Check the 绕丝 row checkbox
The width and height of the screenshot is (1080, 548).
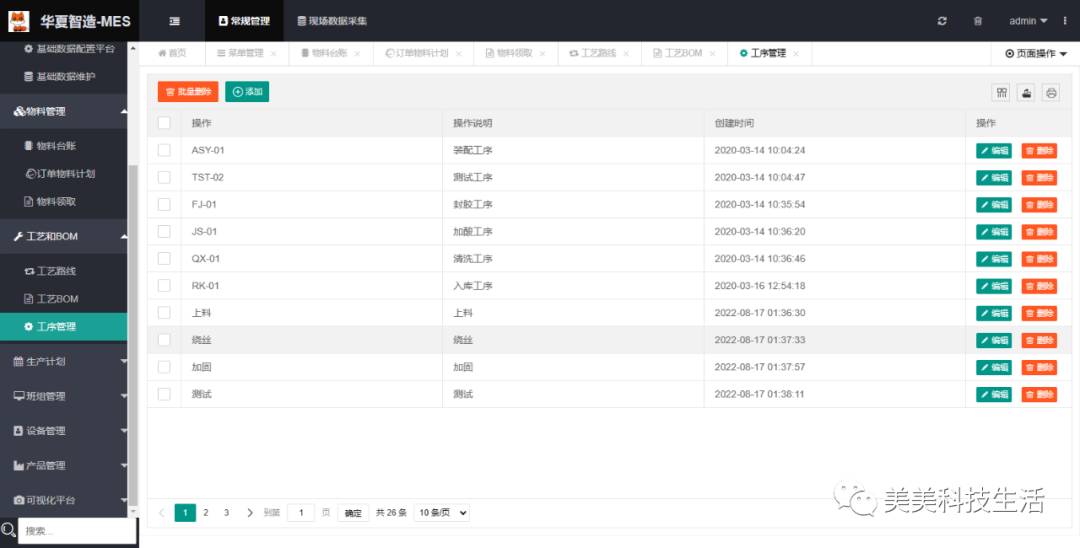click(x=164, y=339)
